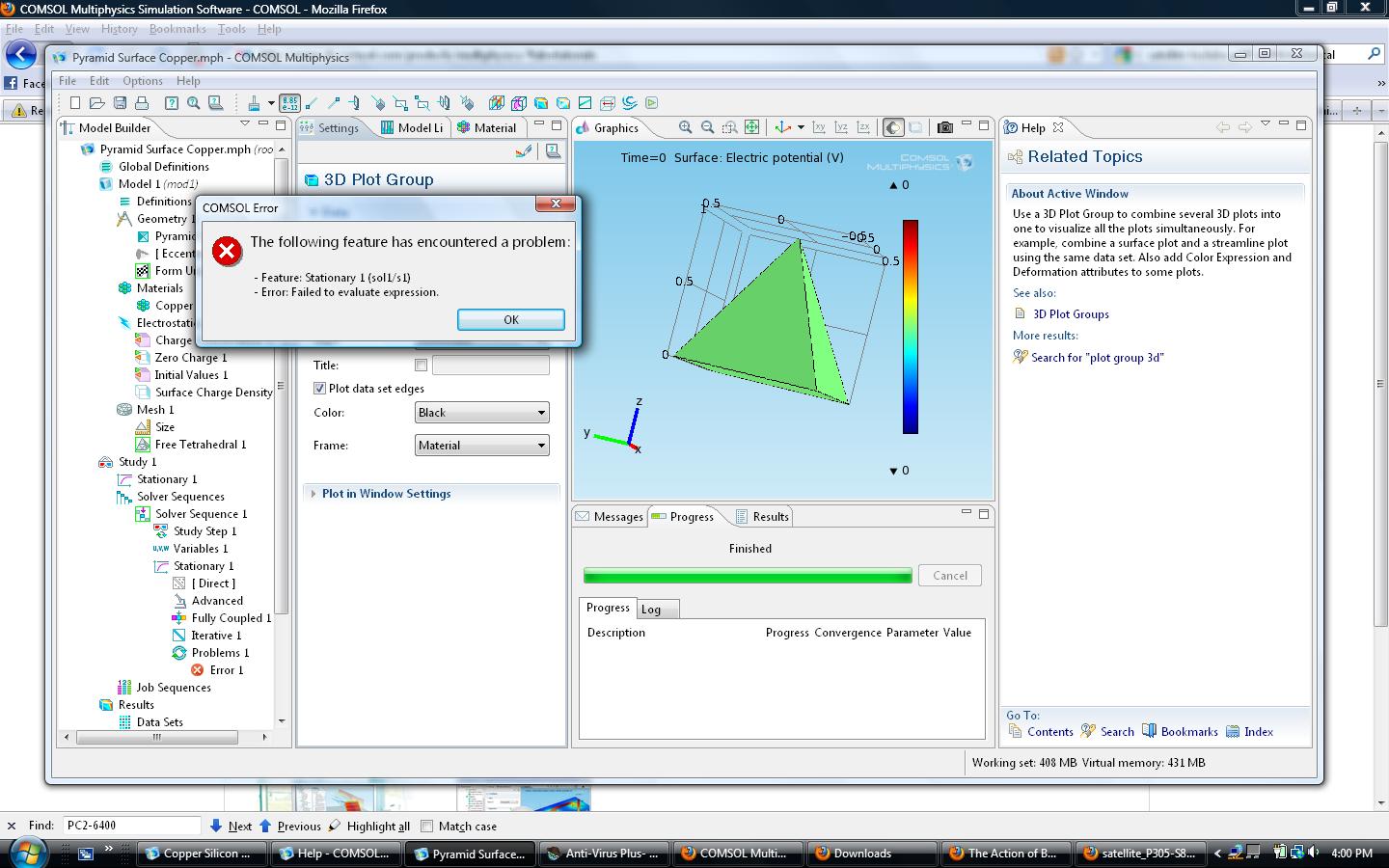This screenshot has width=1389, height=868.
Task: Zoom in on the Graphics view
Action: pos(685,127)
